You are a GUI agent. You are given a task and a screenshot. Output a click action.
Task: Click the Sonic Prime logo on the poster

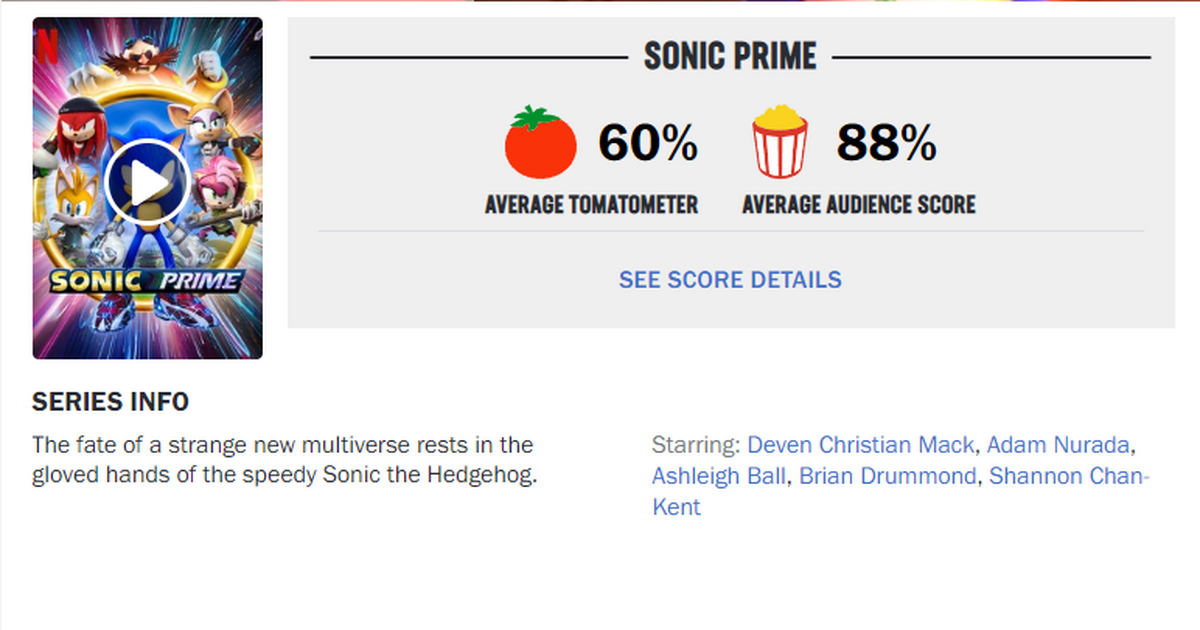point(147,281)
